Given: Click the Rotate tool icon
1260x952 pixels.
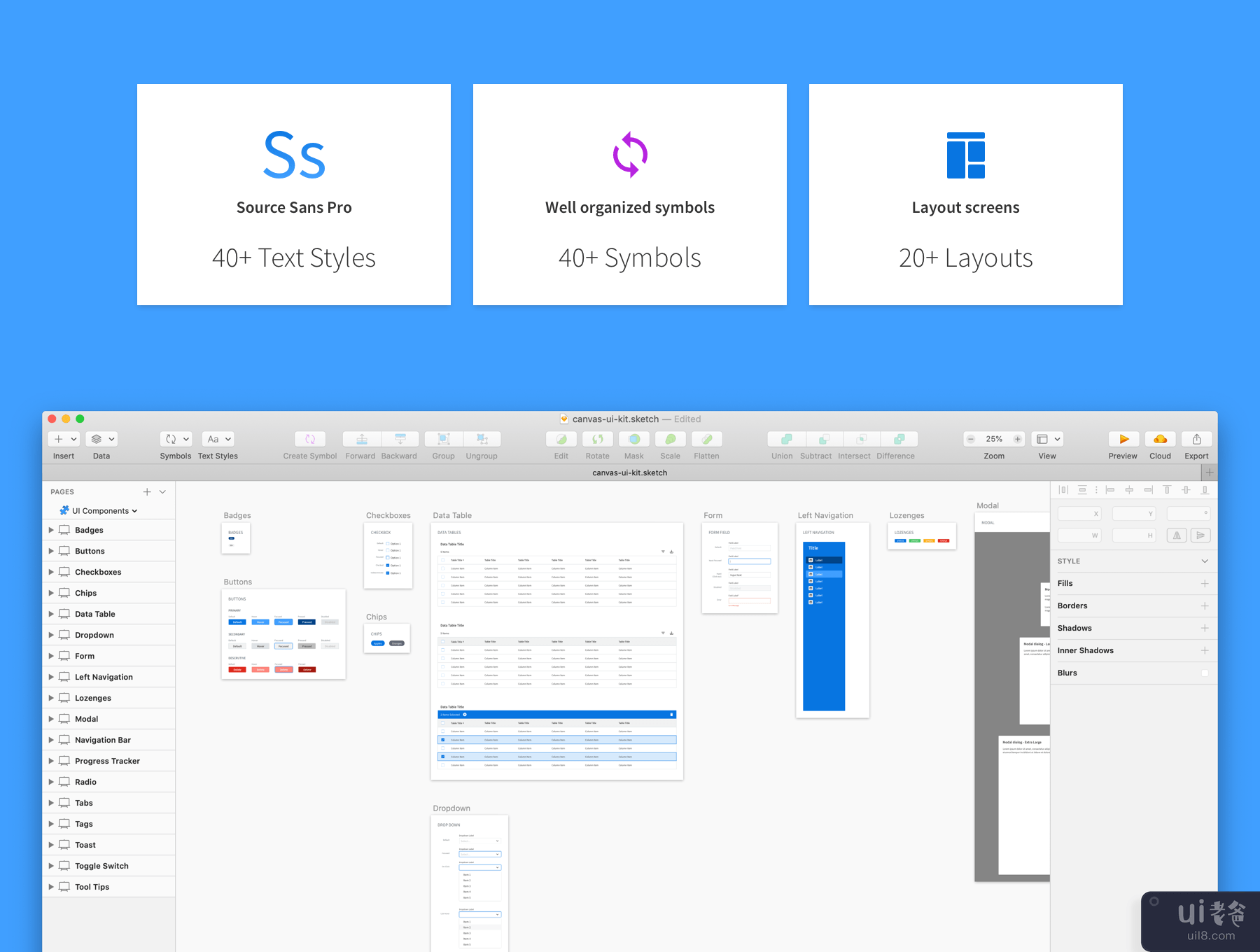Looking at the screenshot, I should (598, 439).
